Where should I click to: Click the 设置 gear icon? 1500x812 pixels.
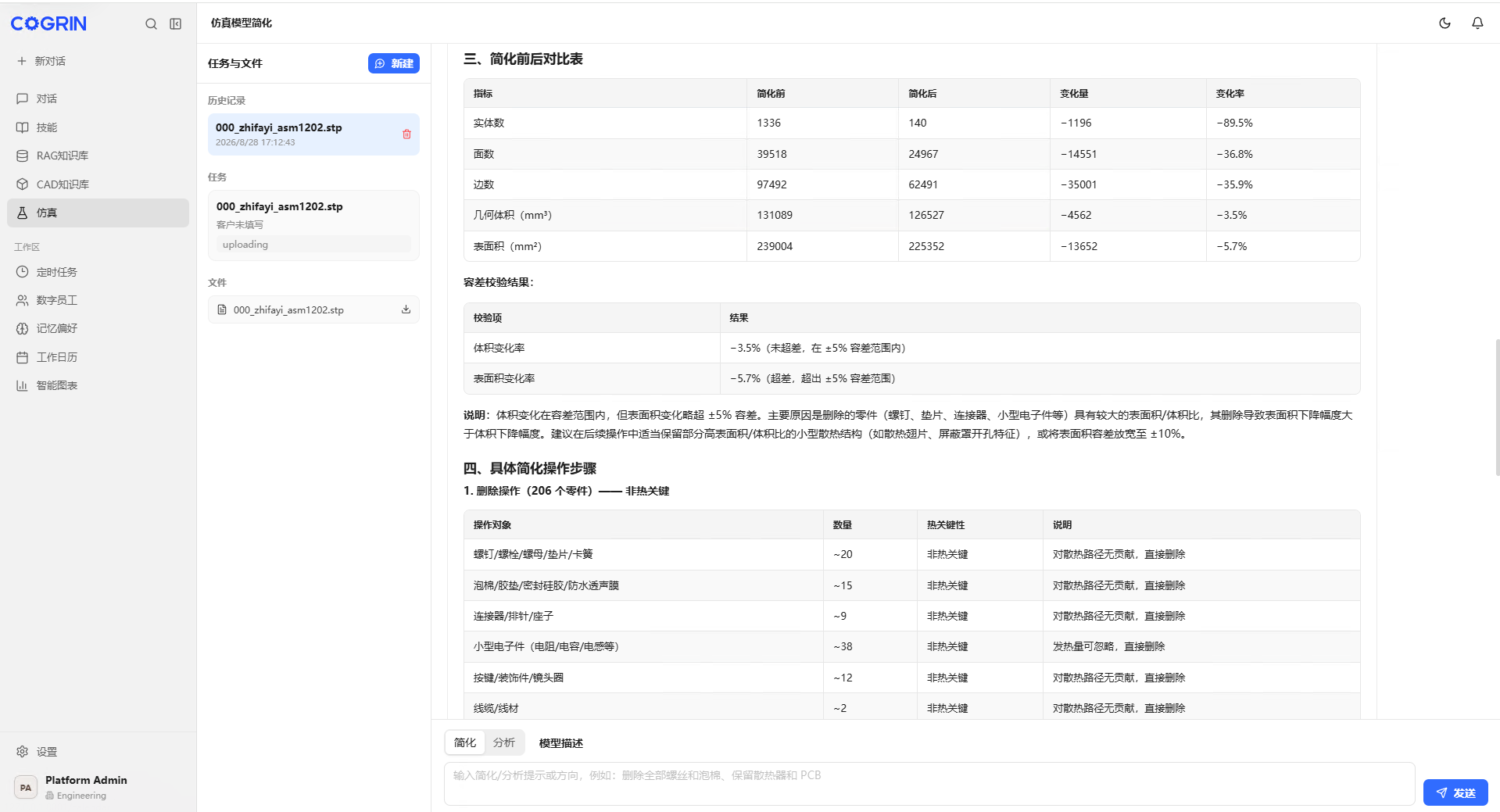click(23, 752)
